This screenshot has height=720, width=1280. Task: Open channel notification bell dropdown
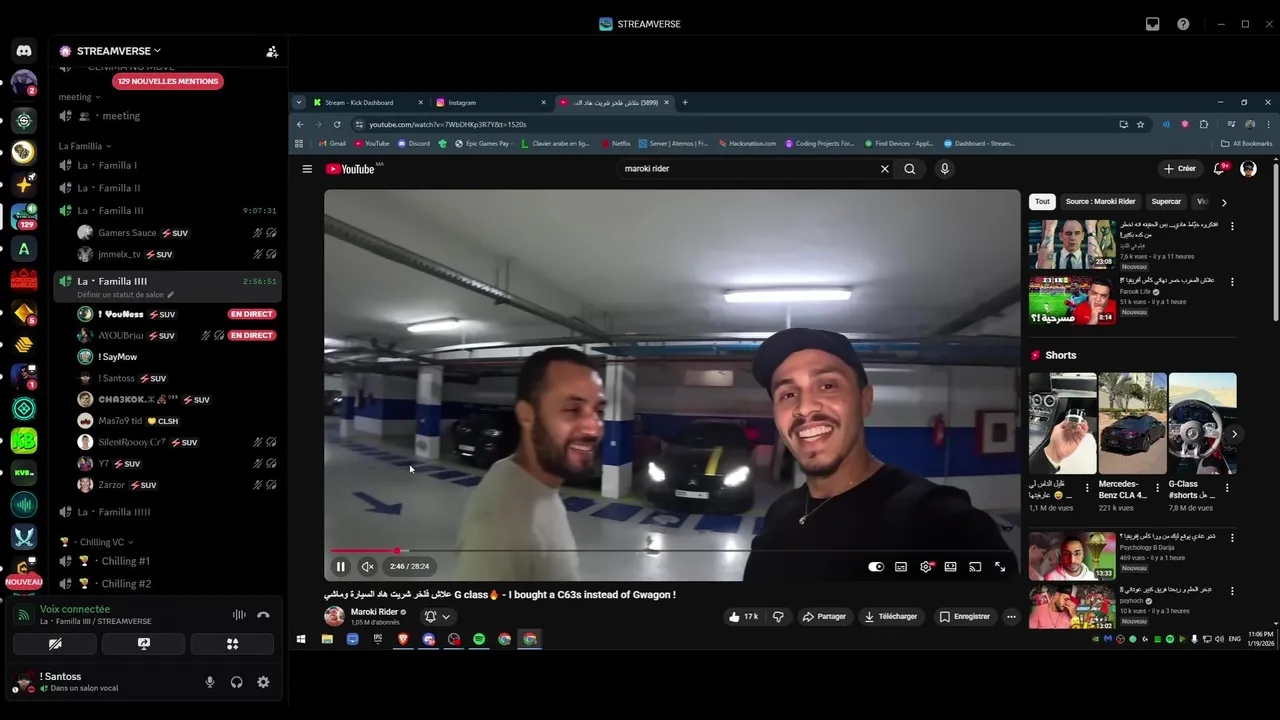(438, 617)
